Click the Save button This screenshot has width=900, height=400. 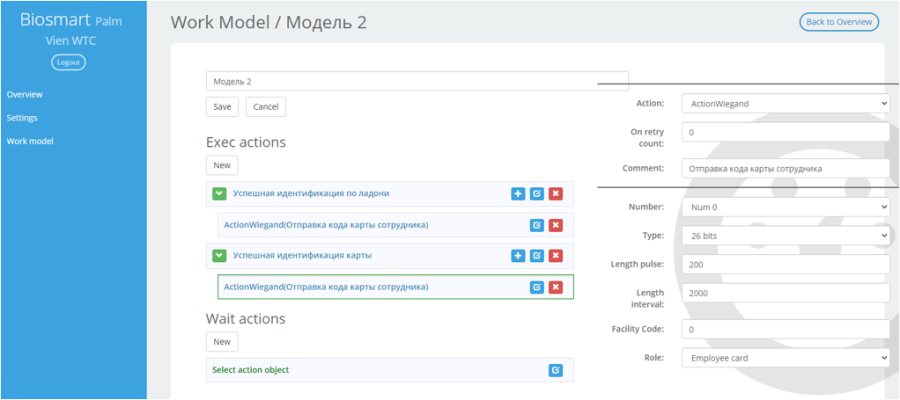point(222,107)
